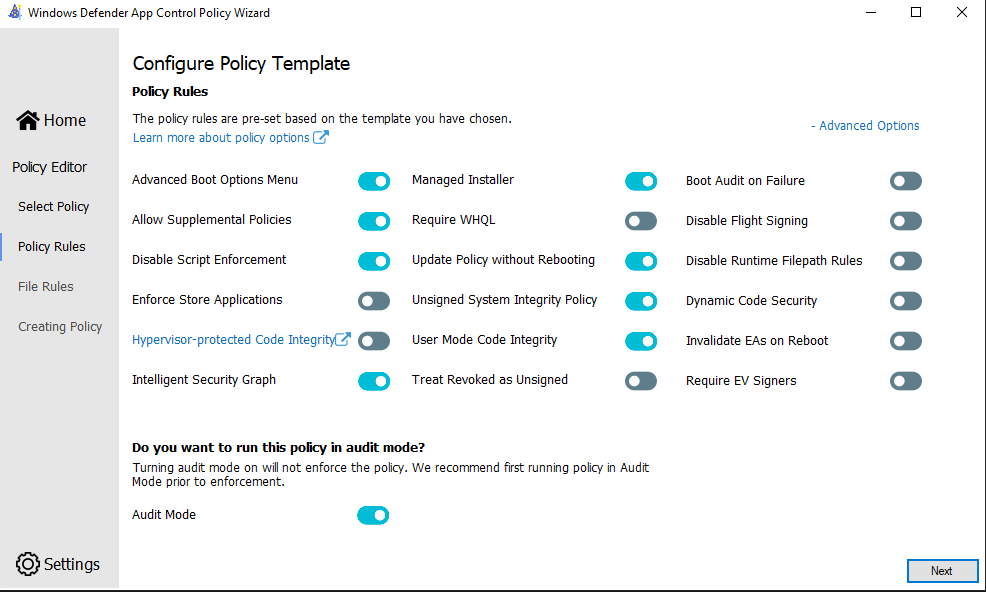The width and height of the screenshot is (986, 592).
Task: Click the Next button
Action: tap(942, 571)
